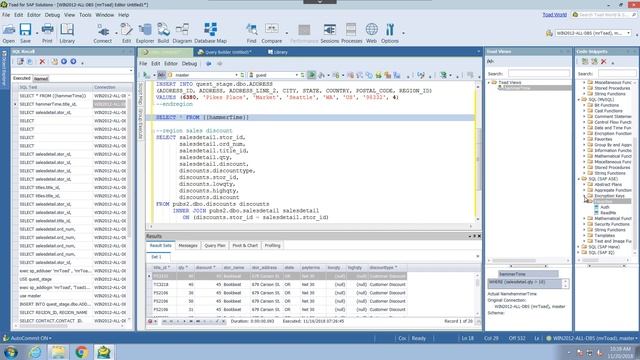Click the Print toolbar icon
The height and width of the screenshot is (360, 640).
click(47, 33)
